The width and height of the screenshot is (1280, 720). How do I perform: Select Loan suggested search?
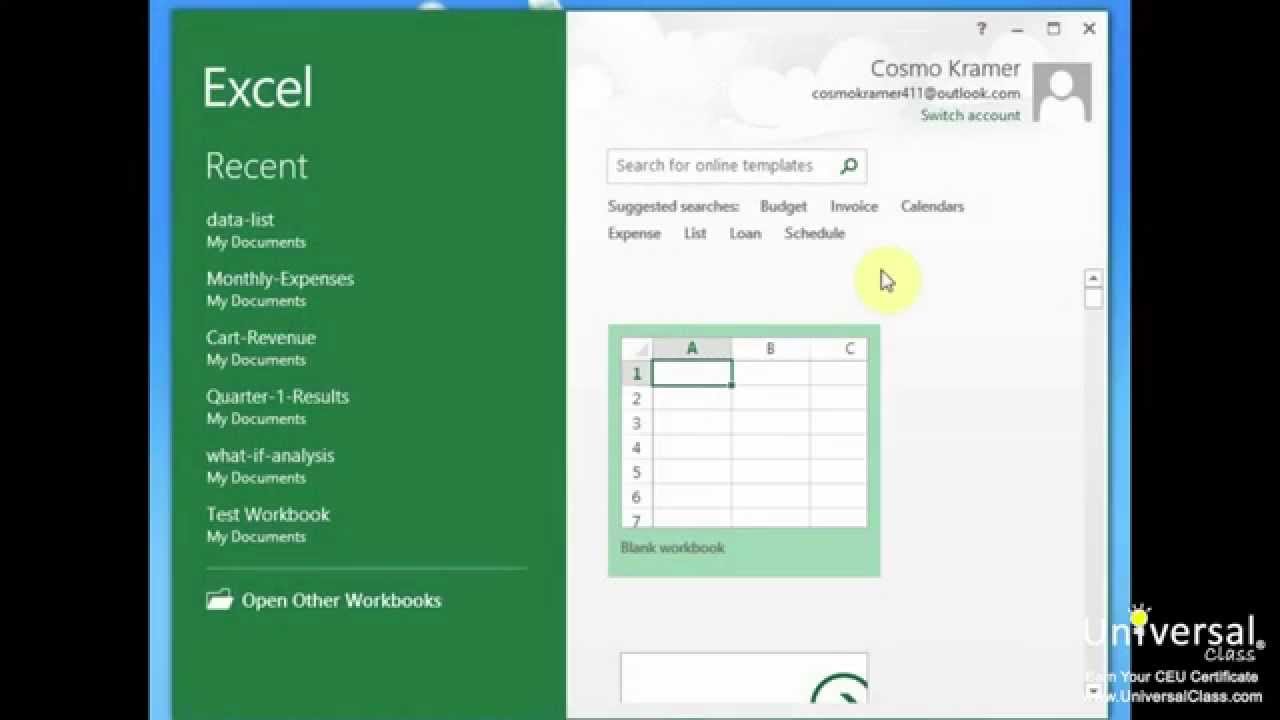click(x=745, y=233)
